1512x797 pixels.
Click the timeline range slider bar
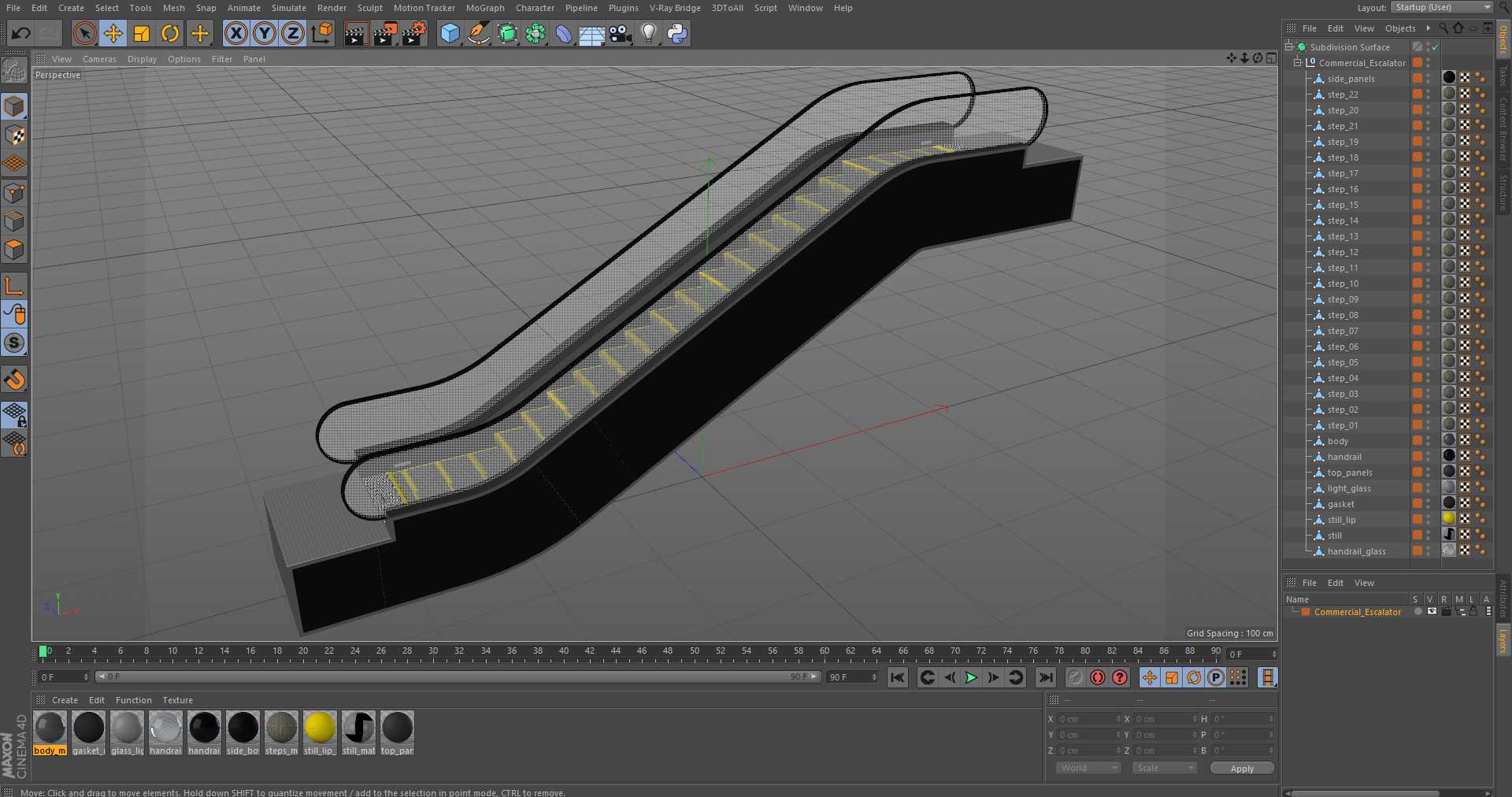458,677
